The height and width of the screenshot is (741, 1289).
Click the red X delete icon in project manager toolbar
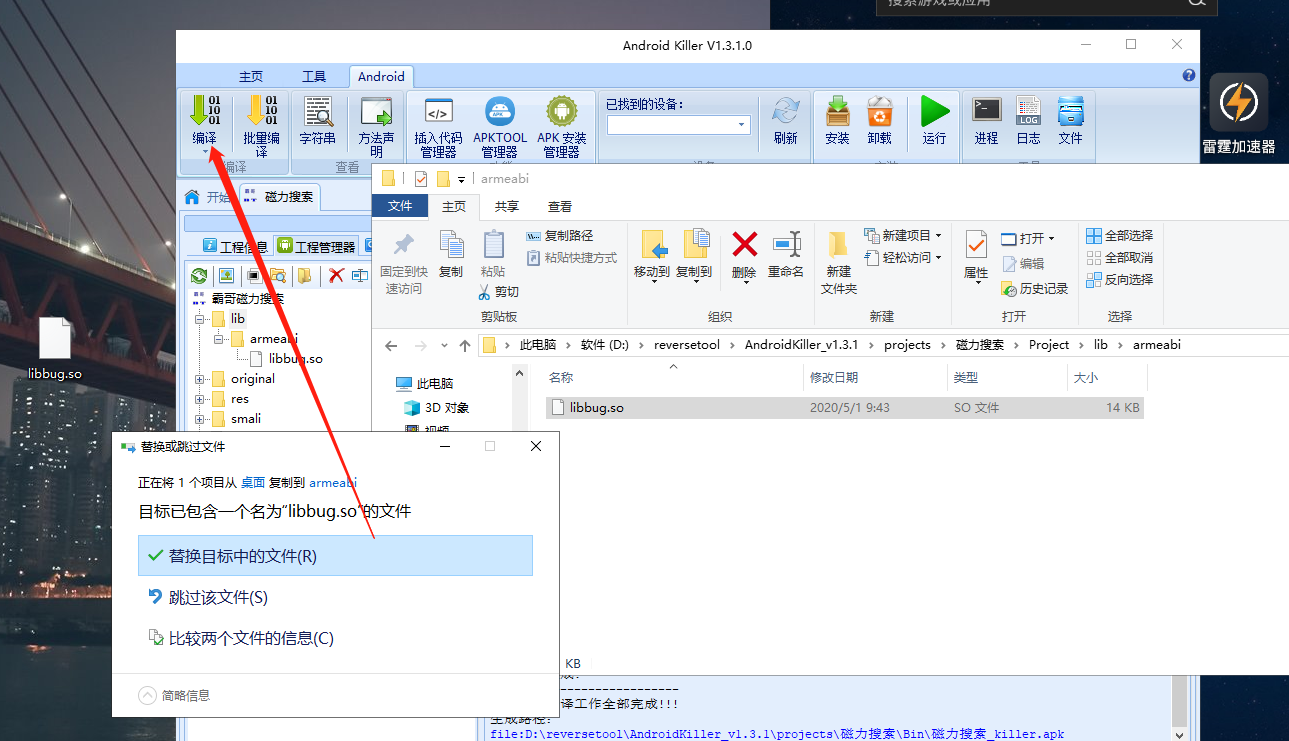336,275
